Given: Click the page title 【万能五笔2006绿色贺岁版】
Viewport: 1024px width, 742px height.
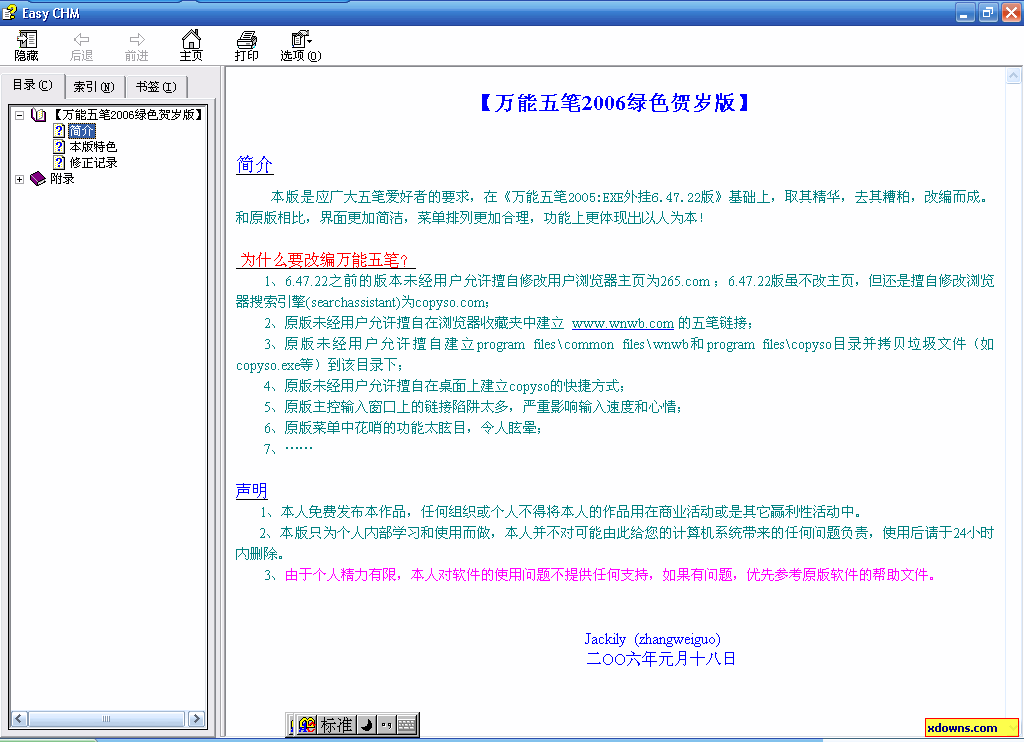Looking at the screenshot, I should 614,103.
